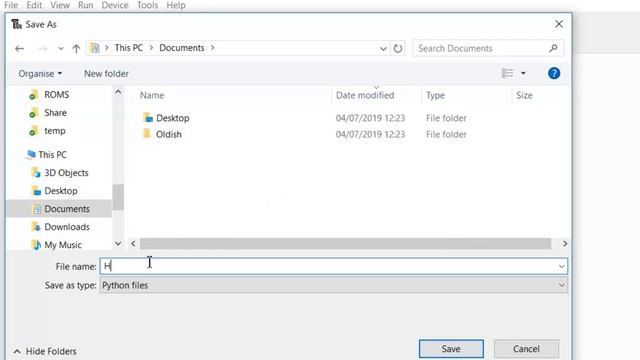The image size is (640, 360).
Task: Open the Tools menu
Action: pos(147,5)
